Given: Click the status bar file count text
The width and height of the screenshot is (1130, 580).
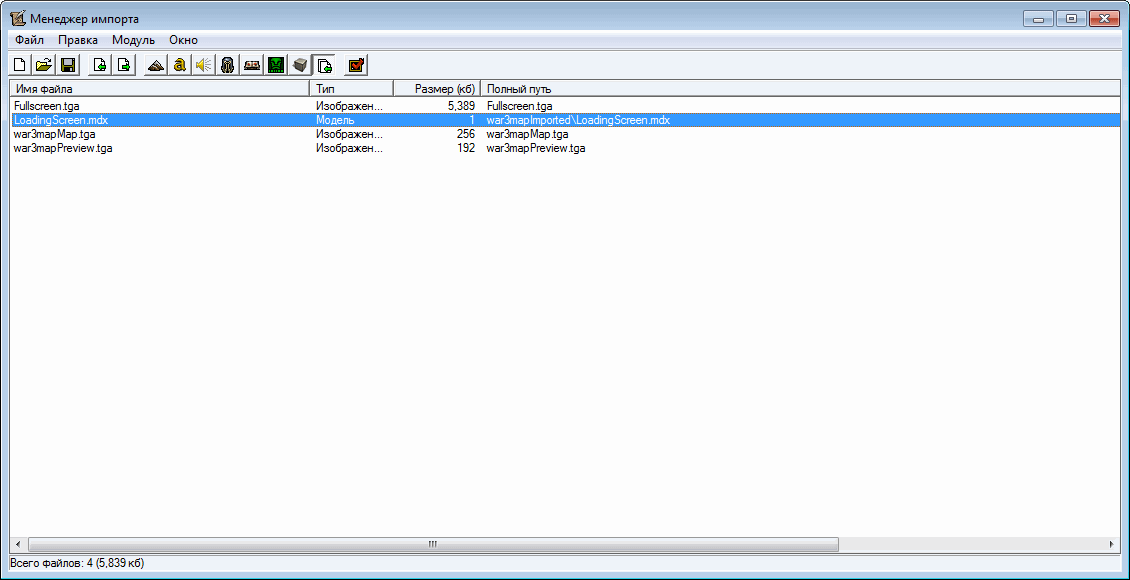Looking at the screenshot, I should (78, 562).
